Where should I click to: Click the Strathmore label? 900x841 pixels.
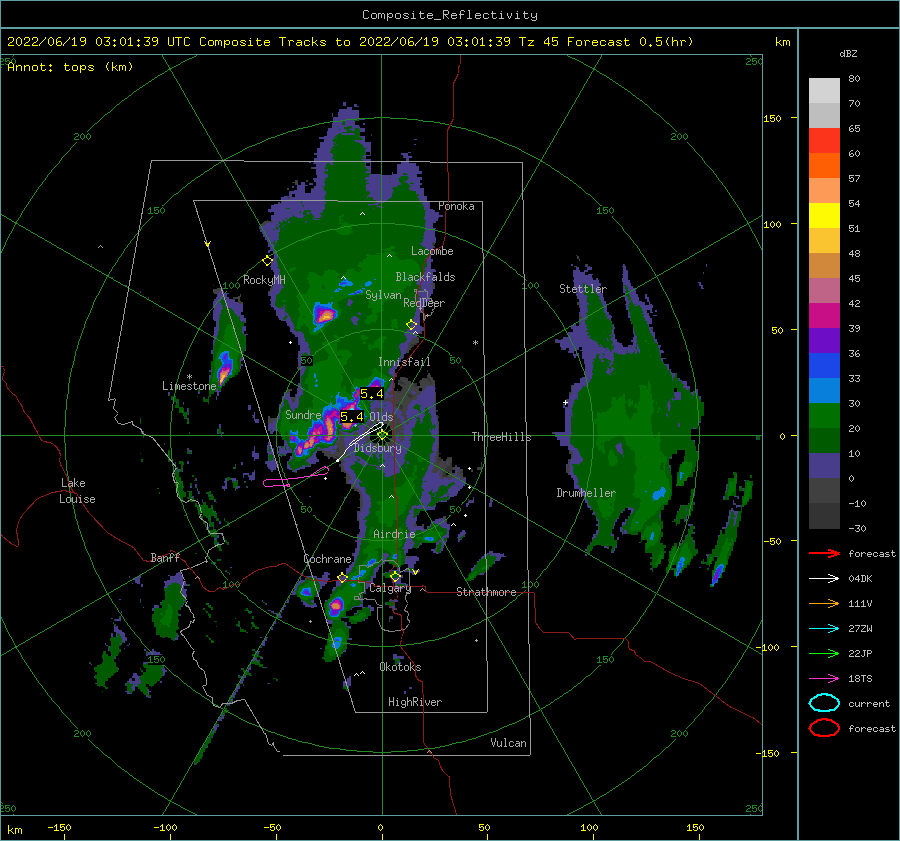[486, 592]
